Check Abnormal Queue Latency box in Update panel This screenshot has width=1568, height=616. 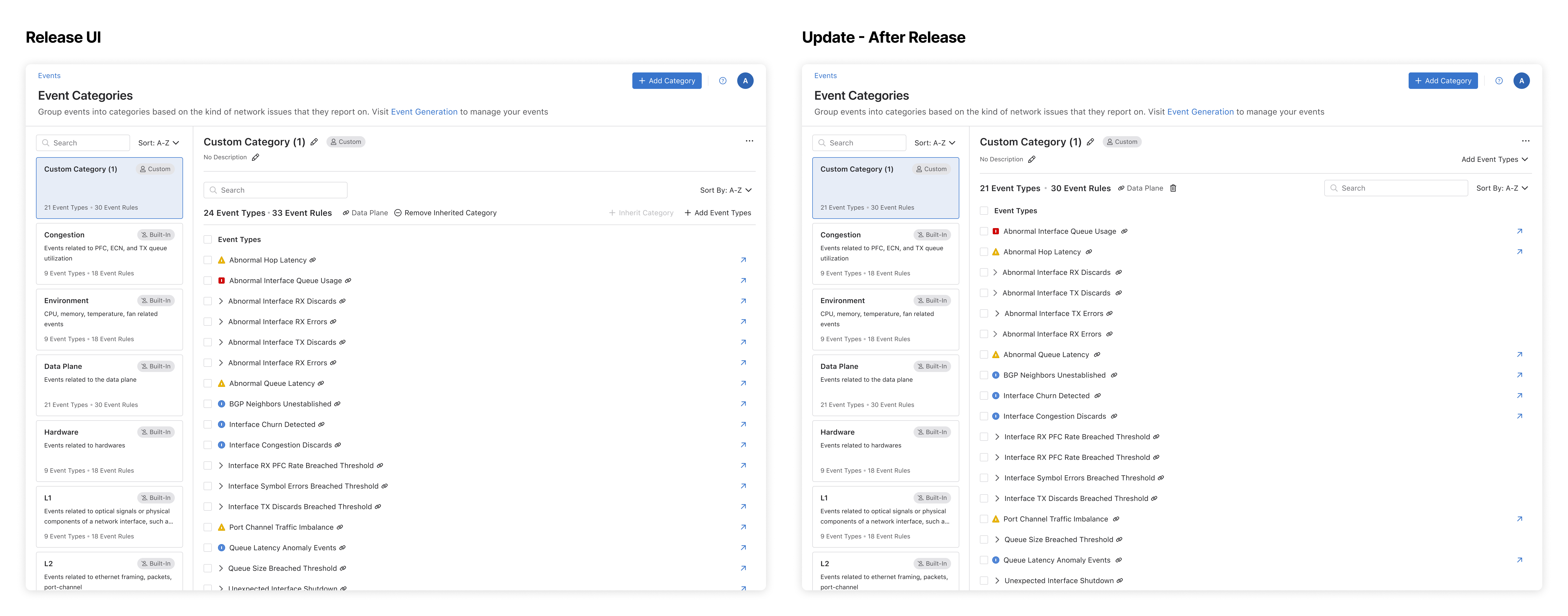(984, 354)
